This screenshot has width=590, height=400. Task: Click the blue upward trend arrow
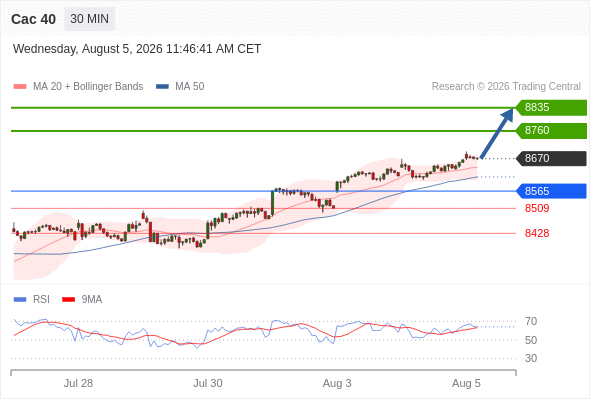coord(497,133)
